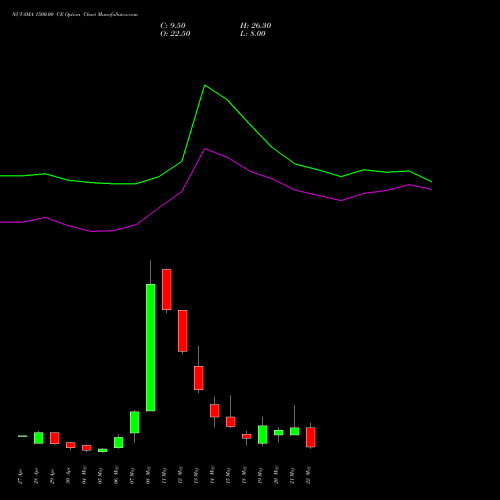Select the last red candlestick for 22 May
The height and width of the screenshot is (500, 500).
coord(311,437)
